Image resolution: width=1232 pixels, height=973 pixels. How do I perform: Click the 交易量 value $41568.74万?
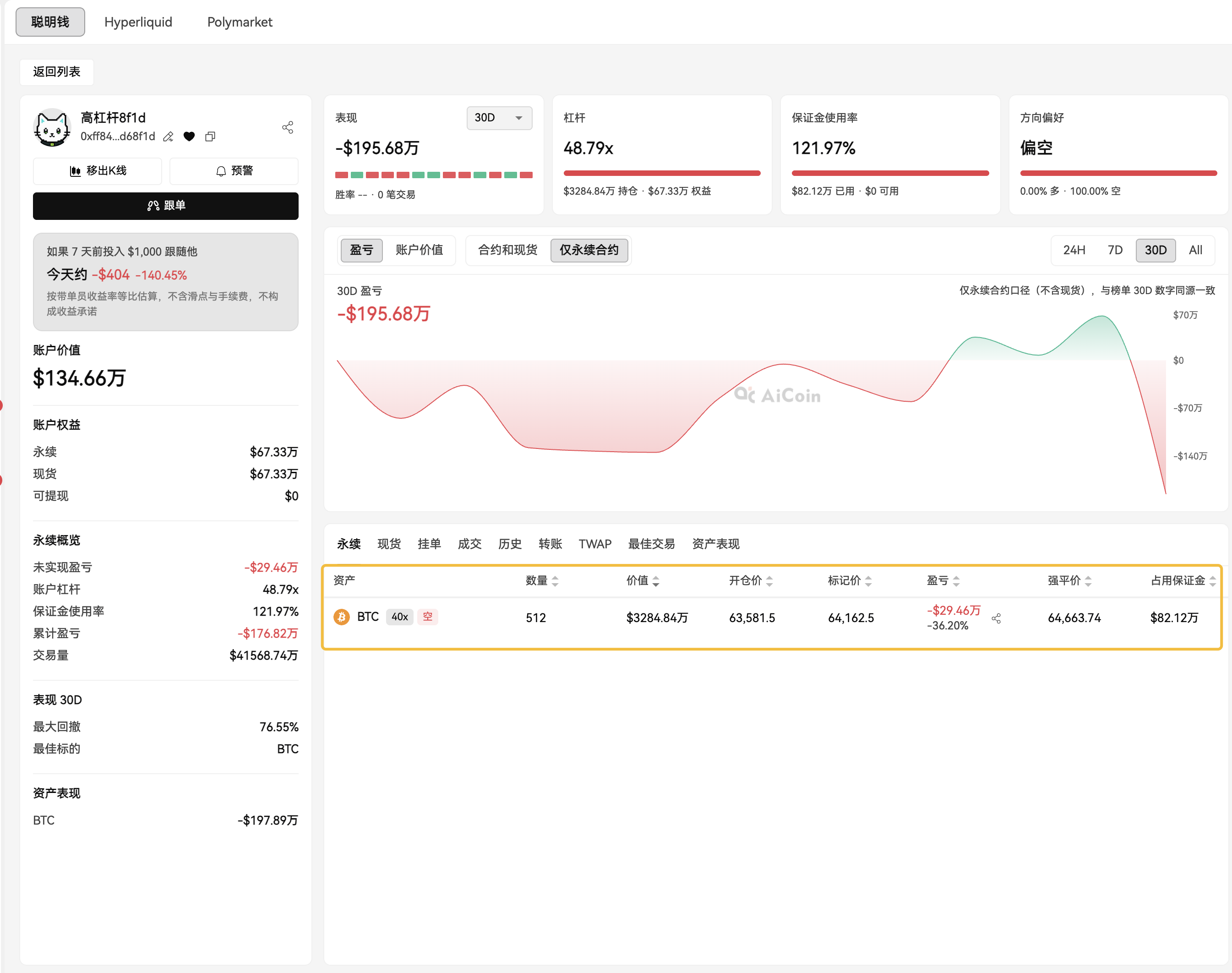pos(264,655)
